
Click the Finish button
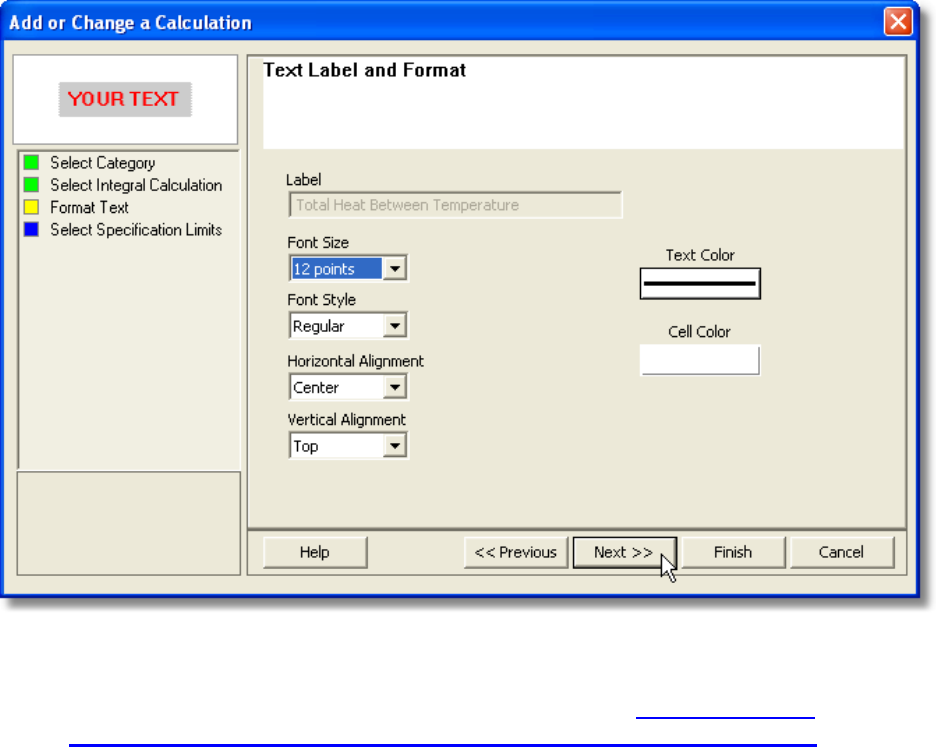coord(733,552)
